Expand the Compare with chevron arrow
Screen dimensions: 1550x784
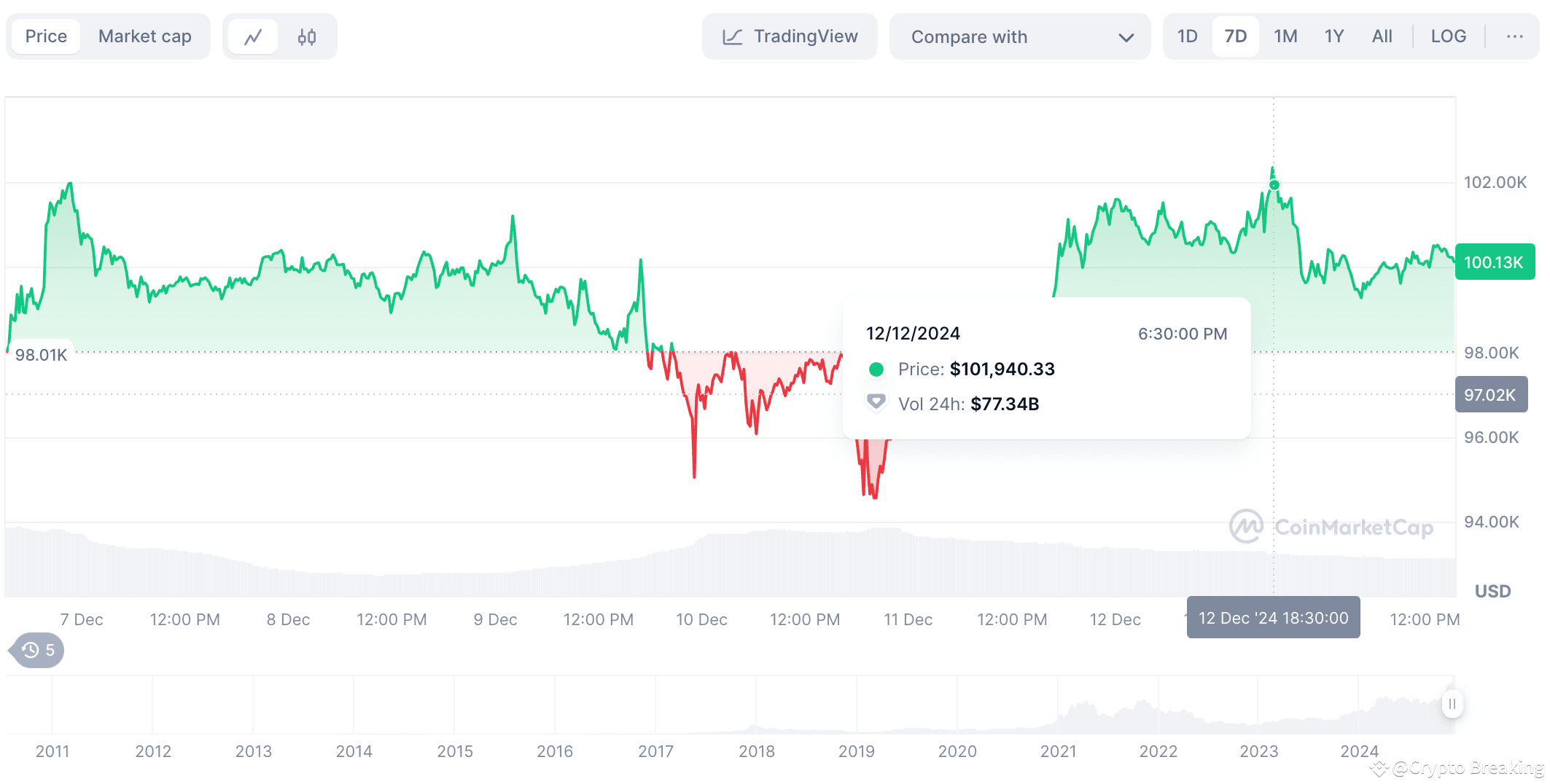(x=1126, y=38)
